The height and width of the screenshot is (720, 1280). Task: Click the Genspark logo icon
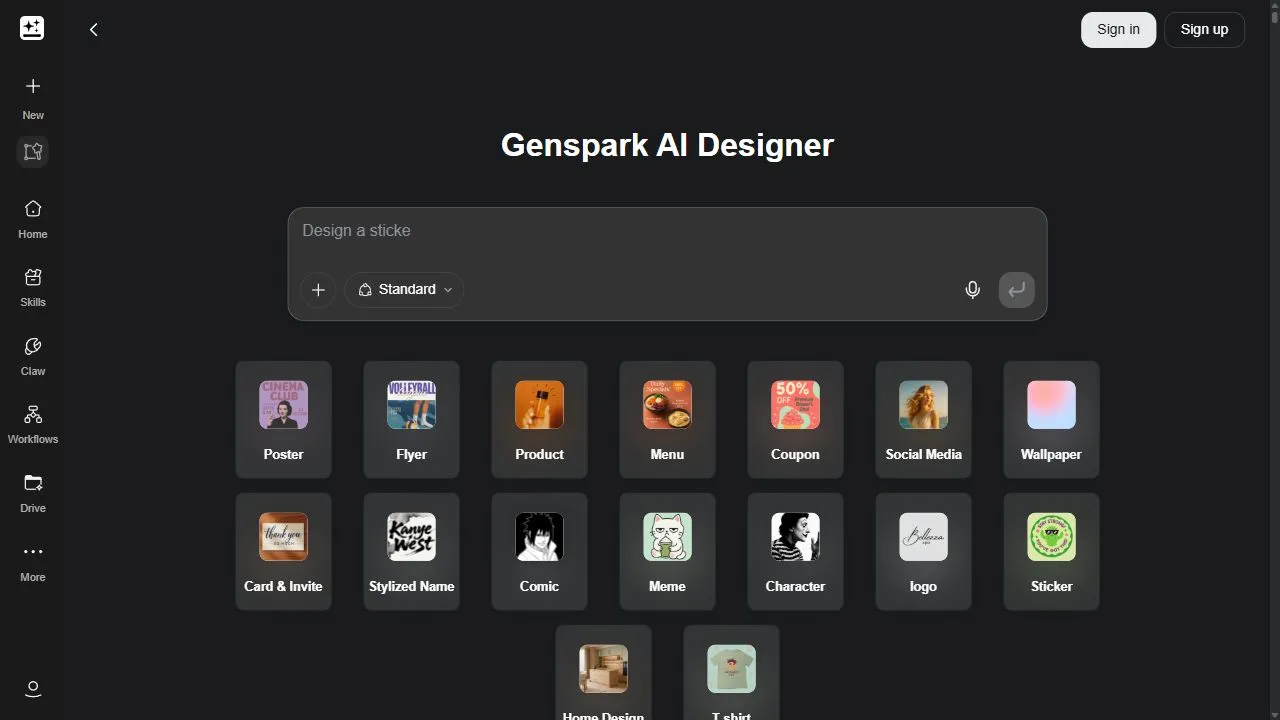click(x=32, y=29)
